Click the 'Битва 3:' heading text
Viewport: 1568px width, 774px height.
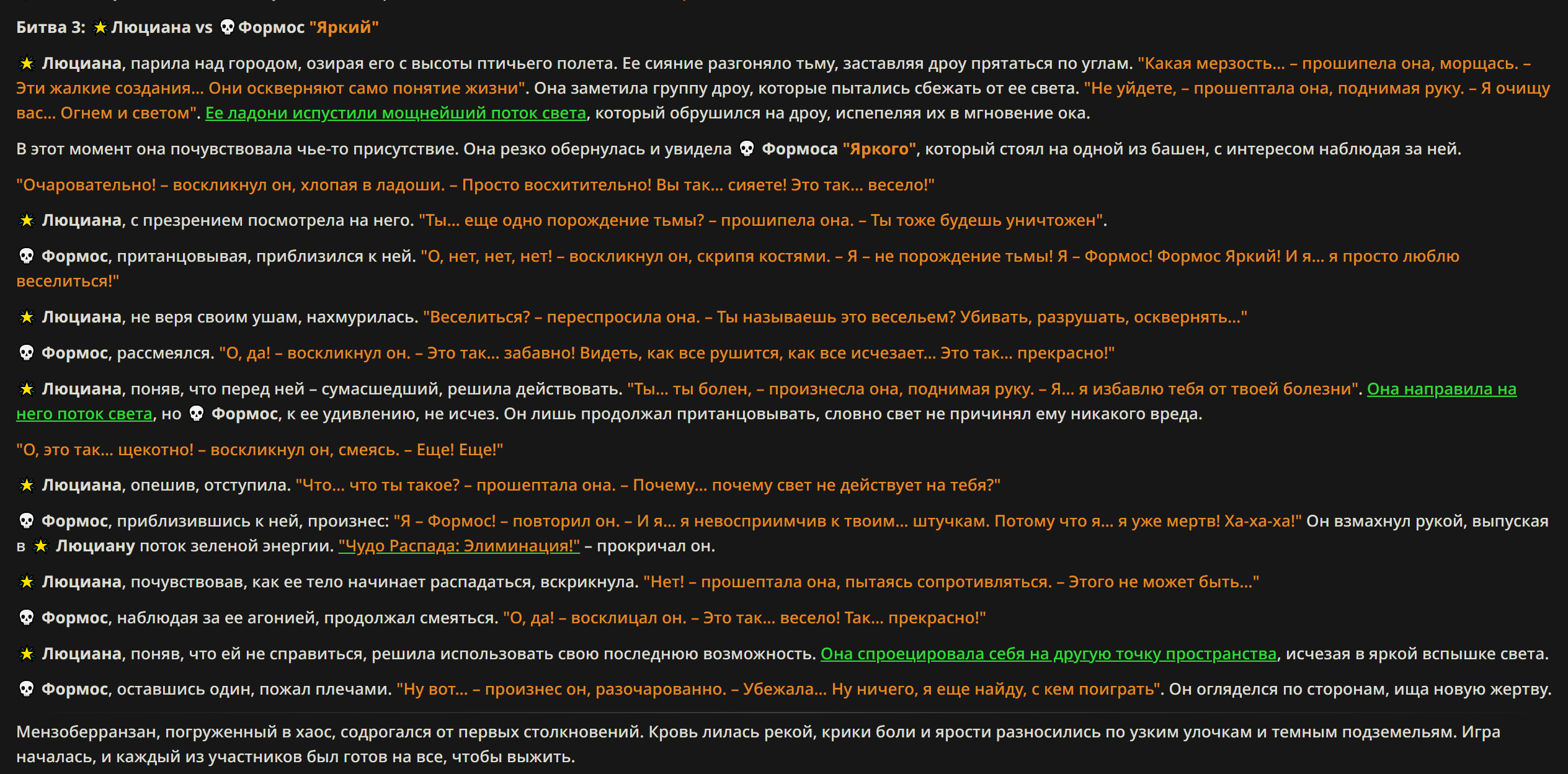(x=51, y=27)
